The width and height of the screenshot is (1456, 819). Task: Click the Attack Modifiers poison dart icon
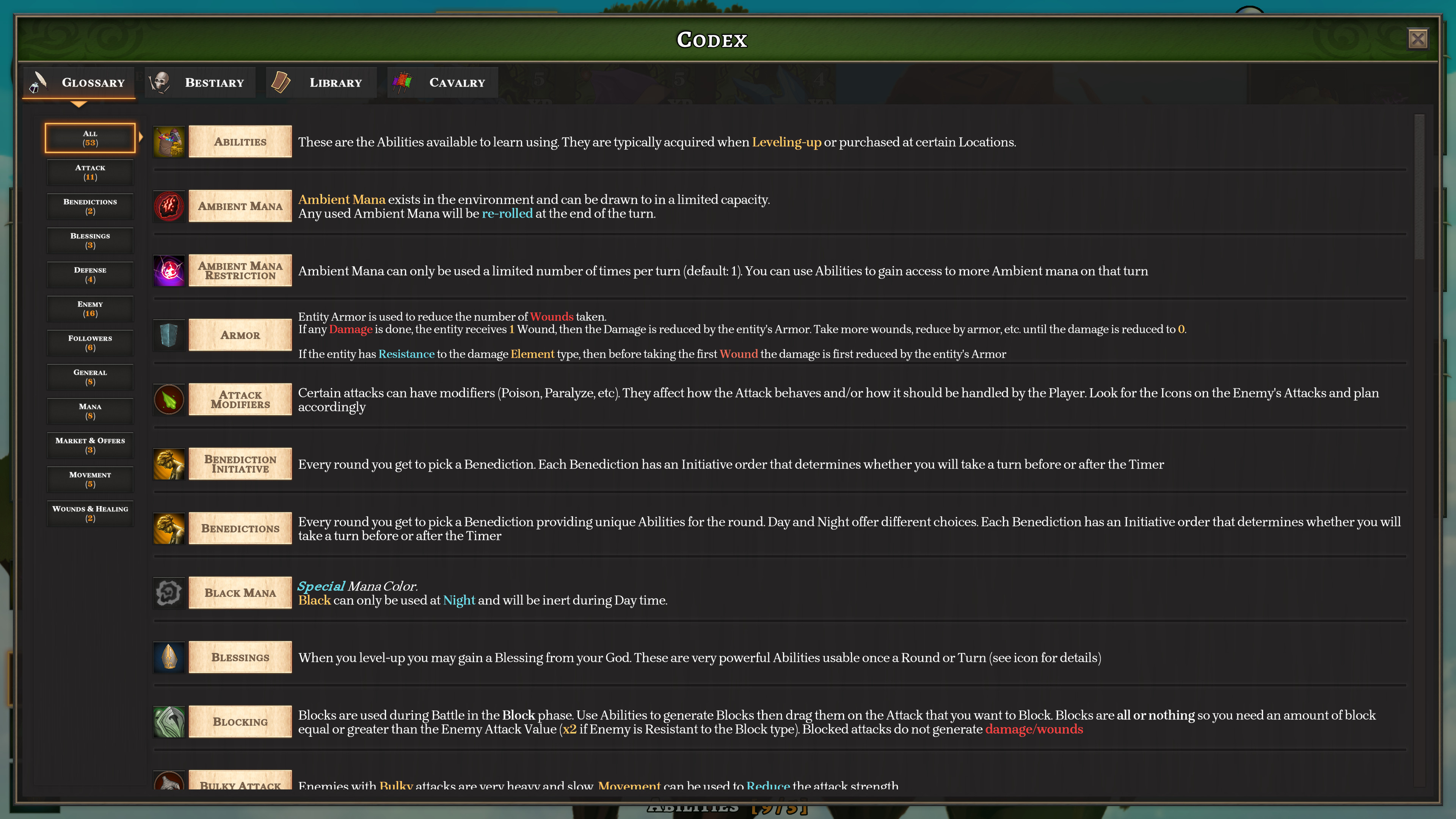[x=168, y=399]
